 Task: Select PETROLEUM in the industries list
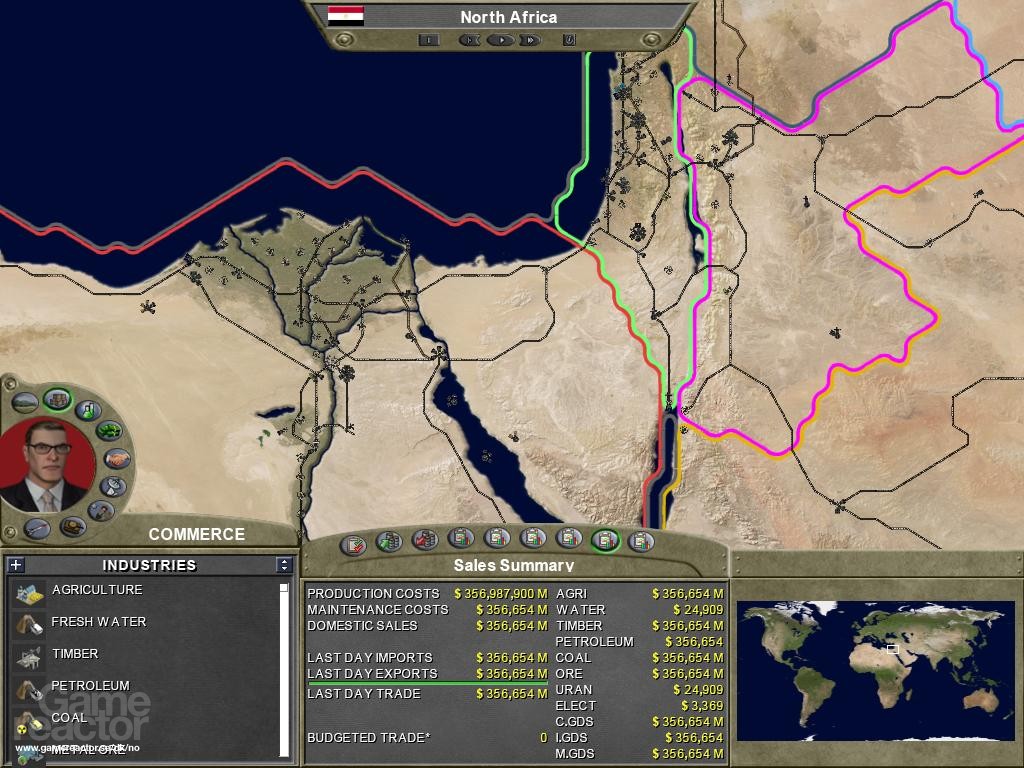(x=90, y=686)
